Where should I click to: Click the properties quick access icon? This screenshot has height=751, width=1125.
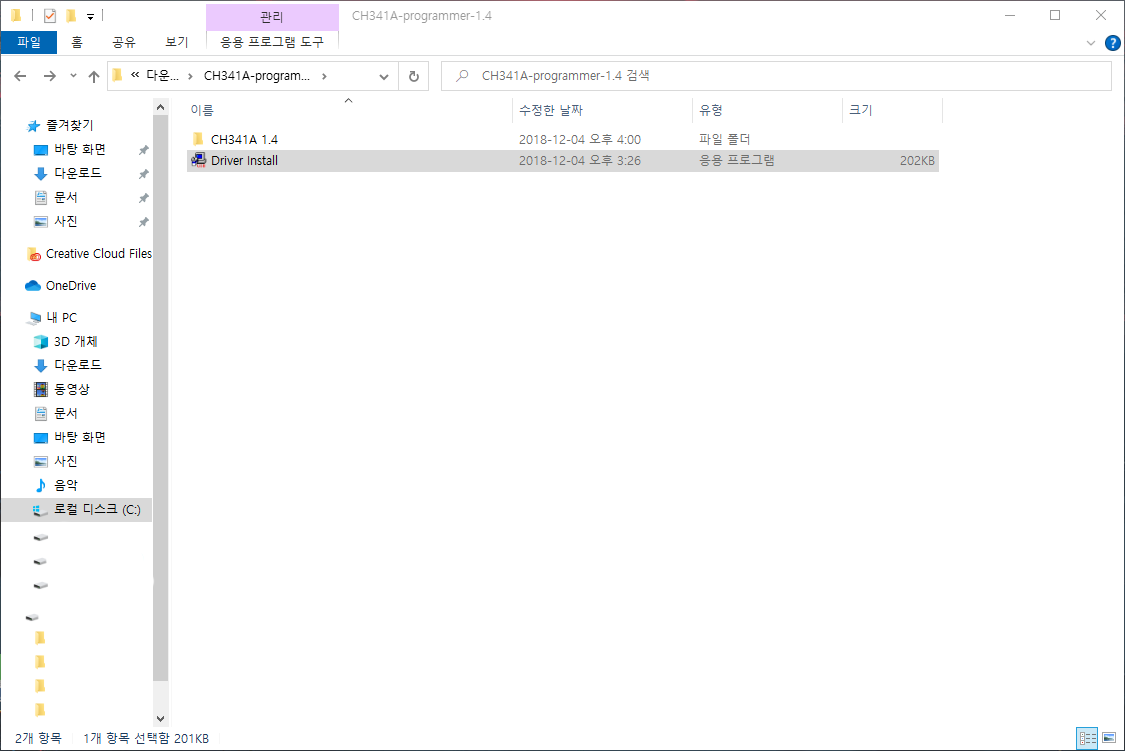pos(50,16)
